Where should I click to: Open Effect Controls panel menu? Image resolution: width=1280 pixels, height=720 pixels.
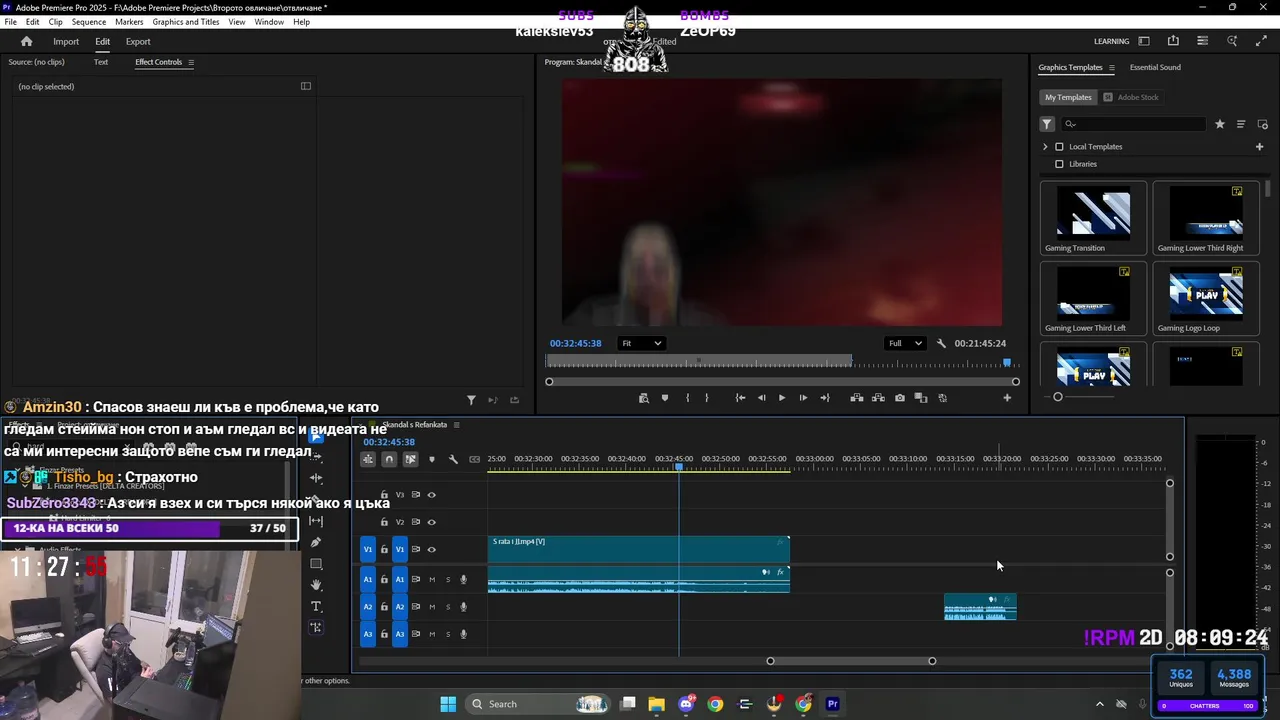click(x=191, y=62)
